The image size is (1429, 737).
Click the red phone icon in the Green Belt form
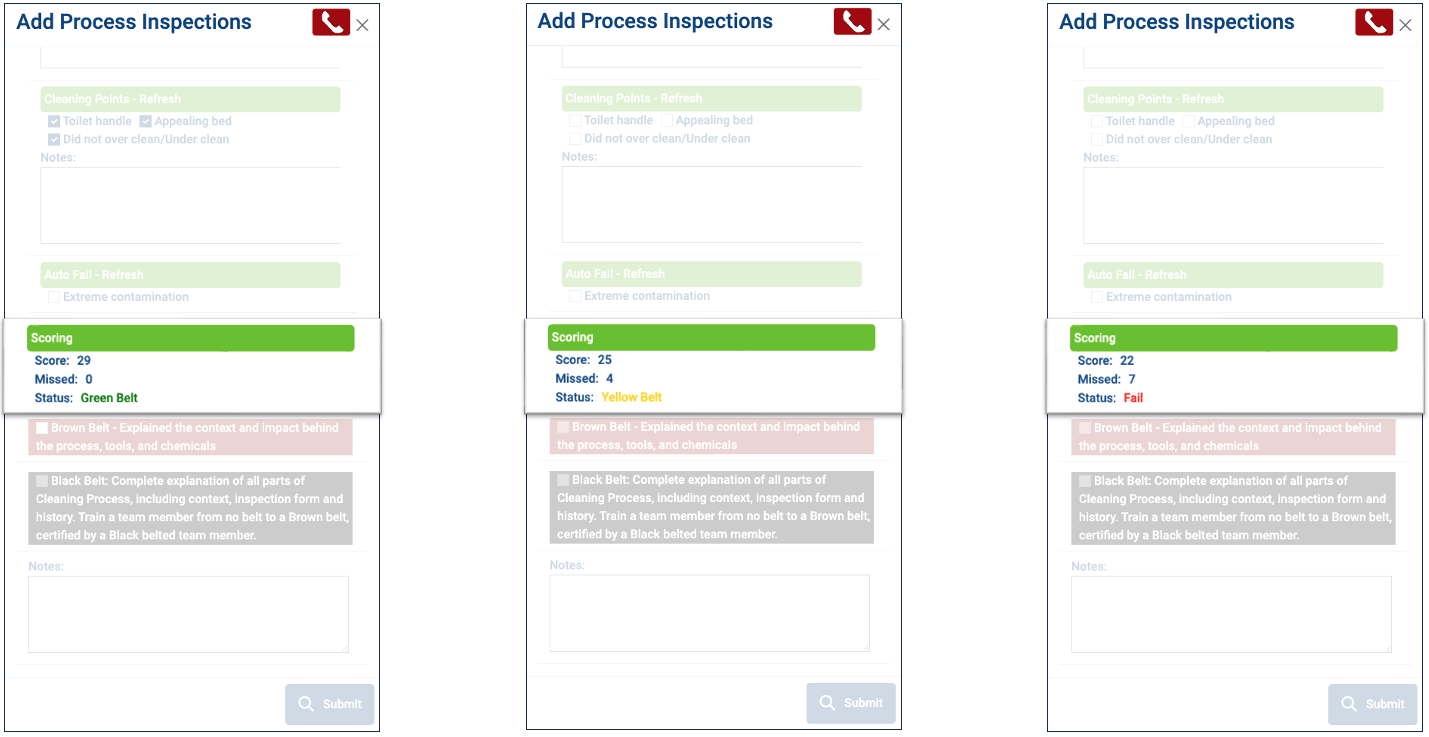point(331,23)
